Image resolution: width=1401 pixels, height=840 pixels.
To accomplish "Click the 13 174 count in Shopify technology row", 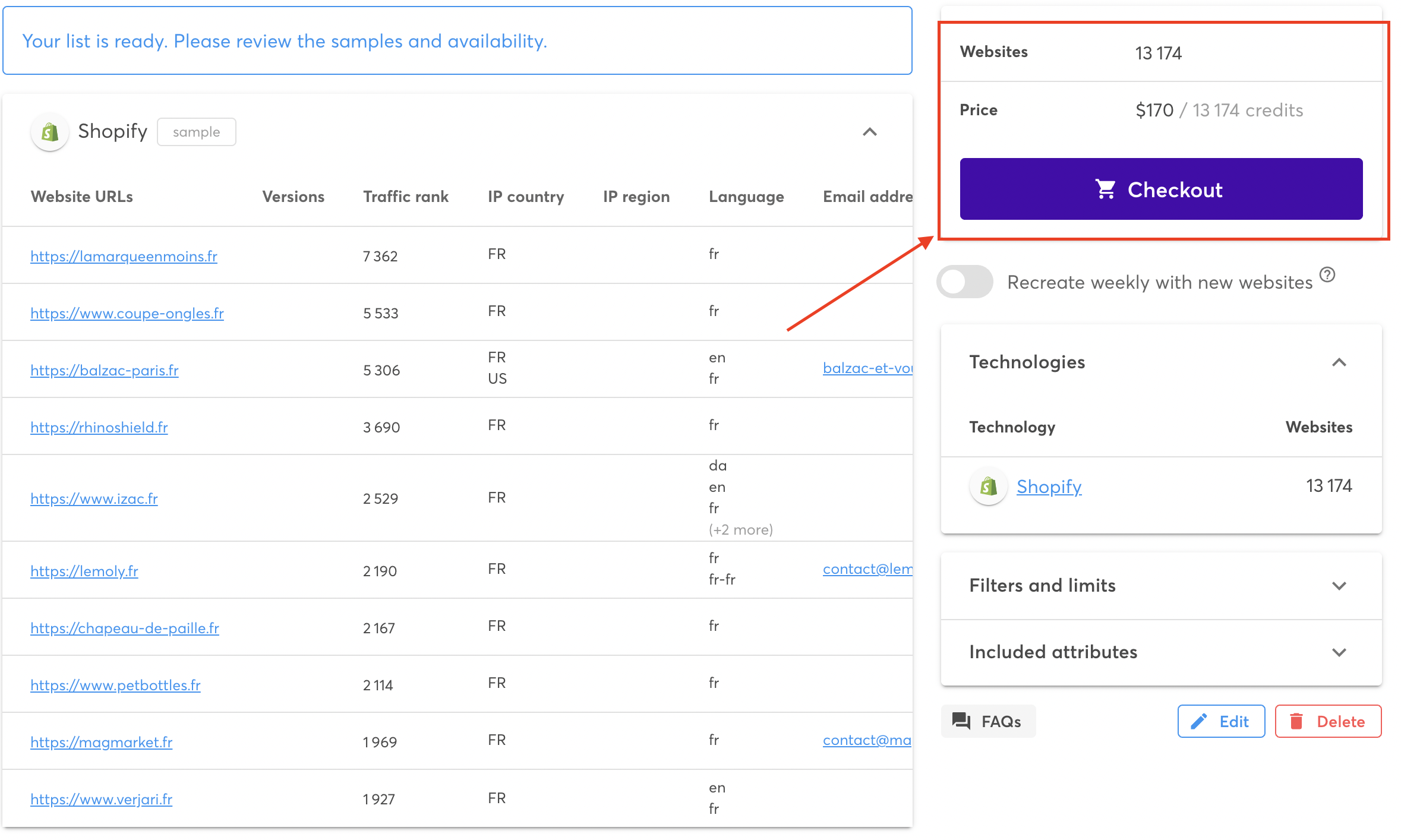I will pos(1329,486).
